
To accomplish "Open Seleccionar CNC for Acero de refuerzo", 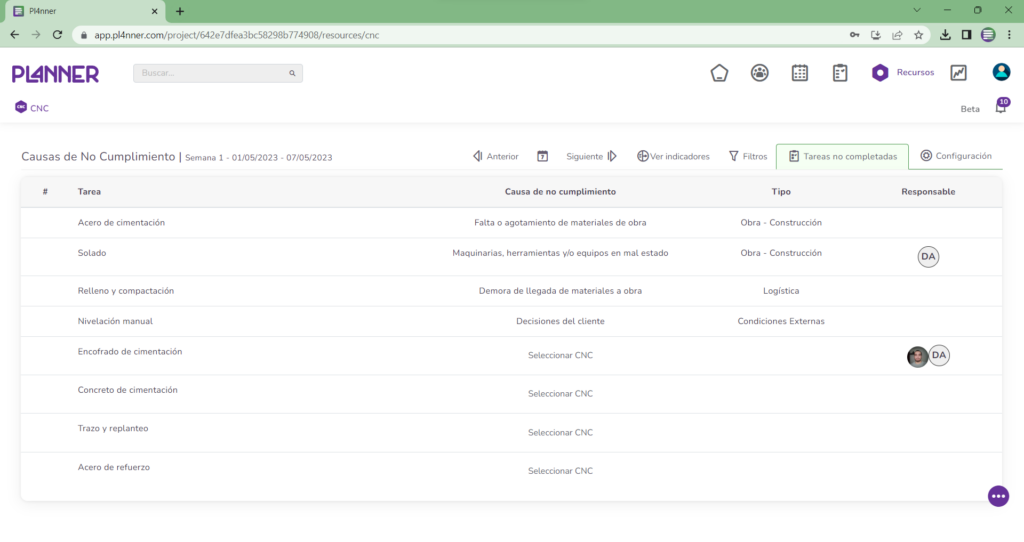I will coord(560,471).
